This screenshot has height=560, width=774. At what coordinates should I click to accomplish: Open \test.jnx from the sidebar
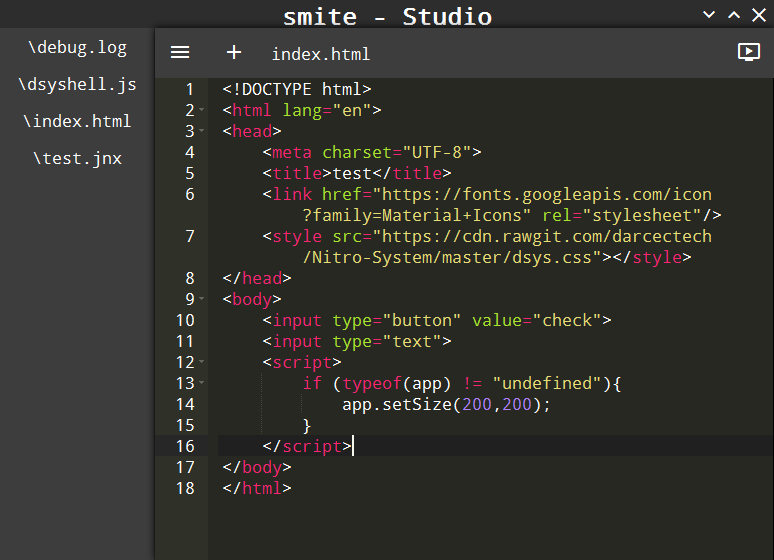77,159
